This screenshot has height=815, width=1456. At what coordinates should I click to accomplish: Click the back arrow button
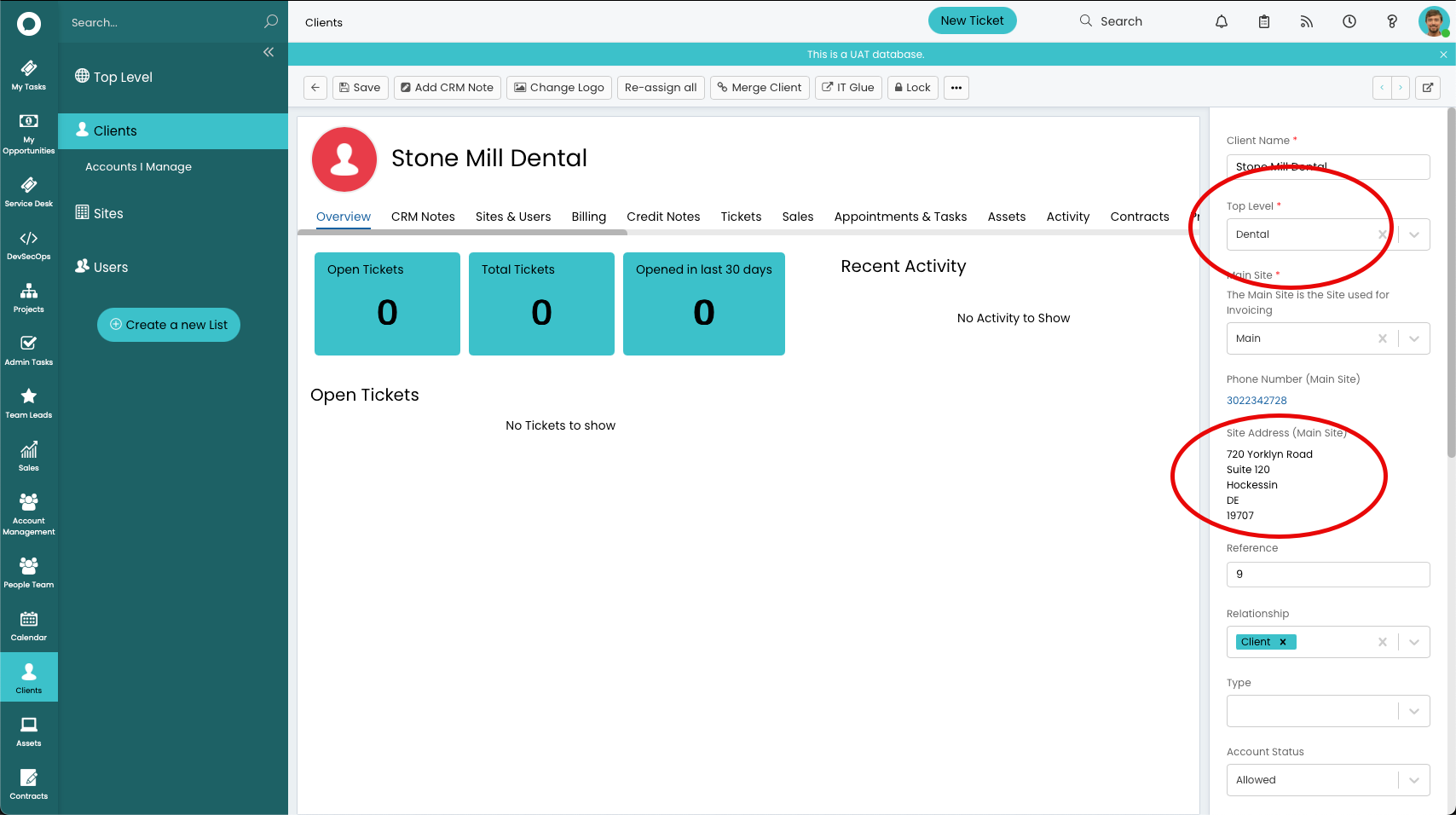click(315, 88)
